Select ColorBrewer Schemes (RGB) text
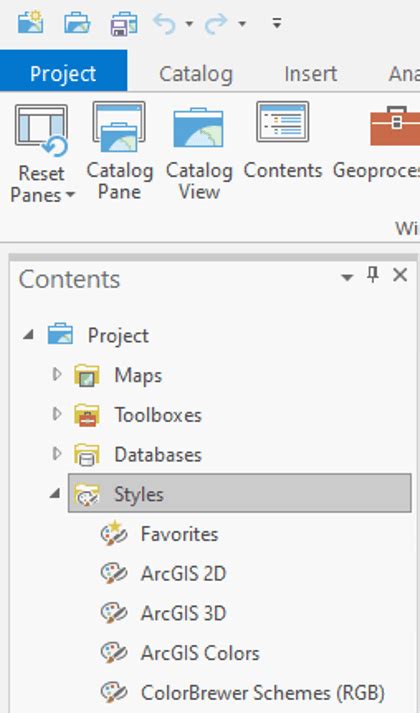This screenshot has height=713, width=420. pos(263,693)
